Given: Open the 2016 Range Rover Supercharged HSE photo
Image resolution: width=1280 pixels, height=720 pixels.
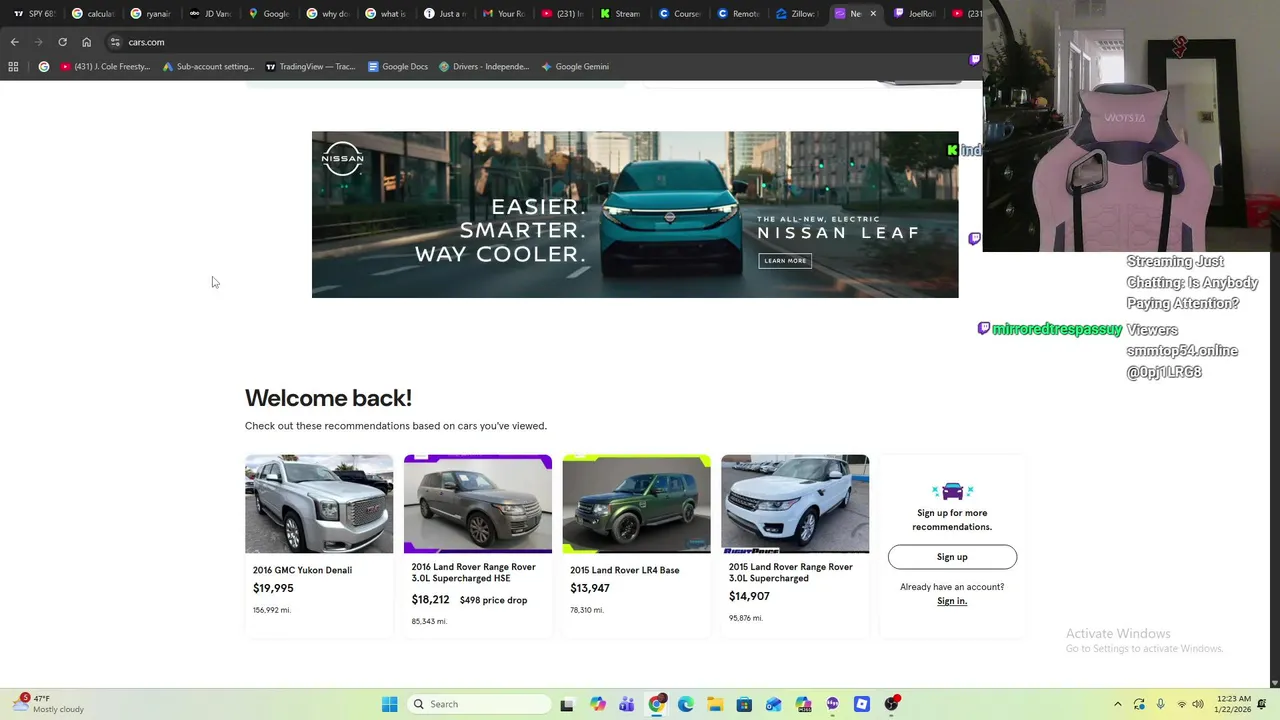Looking at the screenshot, I should click(478, 504).
